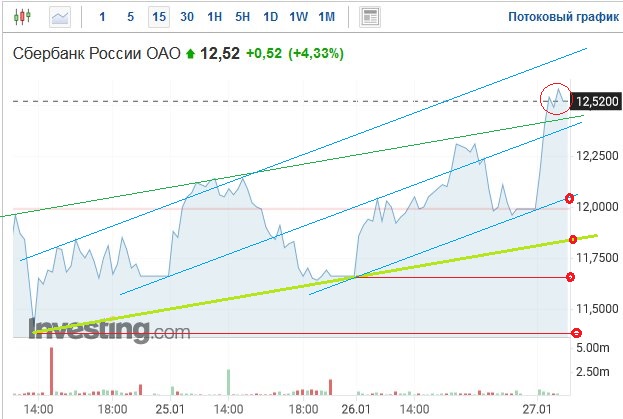Click the 26.01 date axis label
The width and height of the screenshot is (623, 419).
356,409
